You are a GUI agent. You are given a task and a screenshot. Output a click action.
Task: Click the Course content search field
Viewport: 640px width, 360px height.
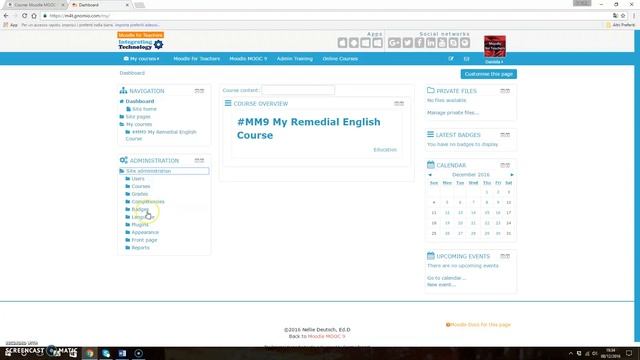[x=298, y=90]
